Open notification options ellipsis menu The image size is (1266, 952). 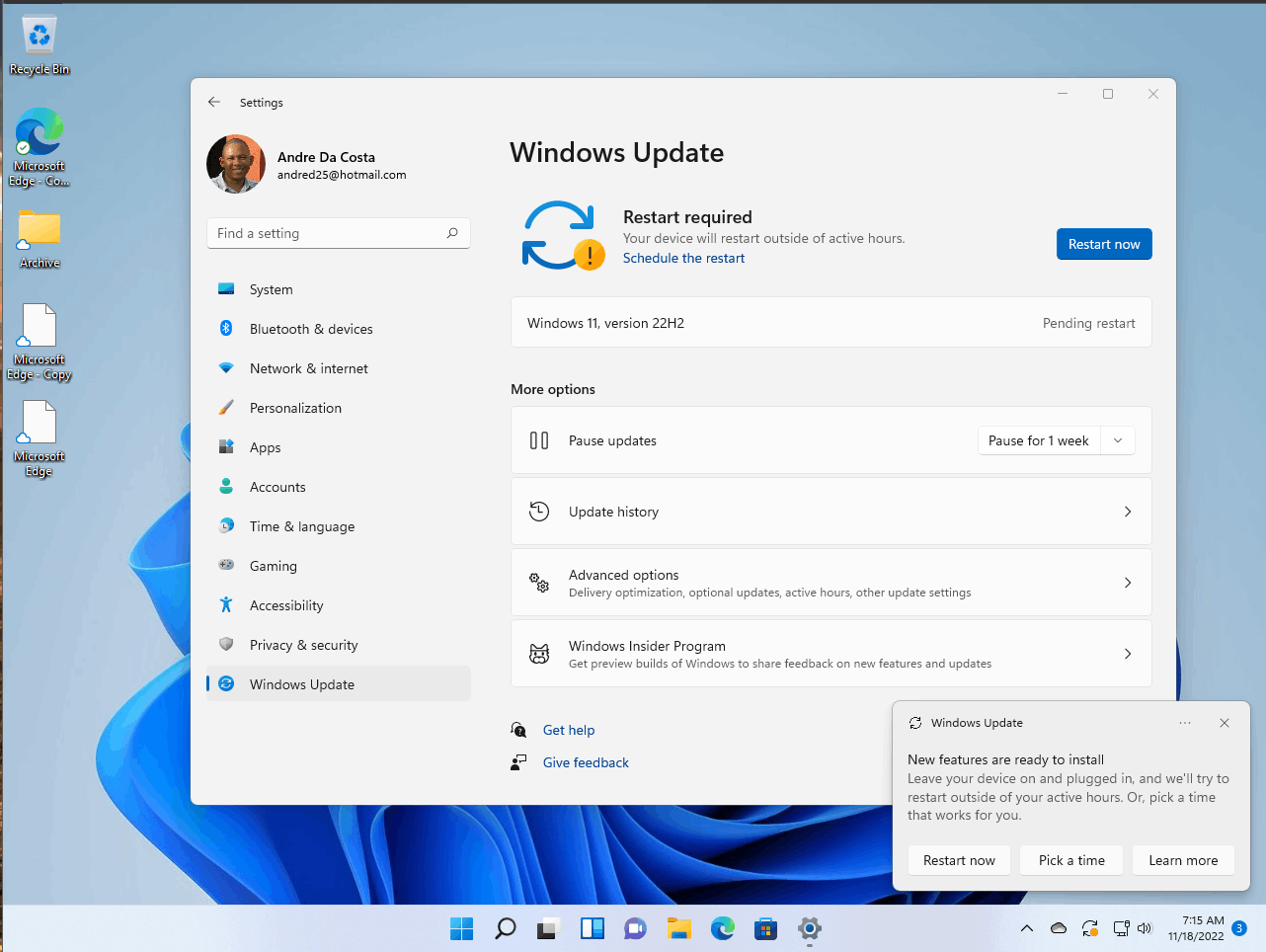point(1185,723)
